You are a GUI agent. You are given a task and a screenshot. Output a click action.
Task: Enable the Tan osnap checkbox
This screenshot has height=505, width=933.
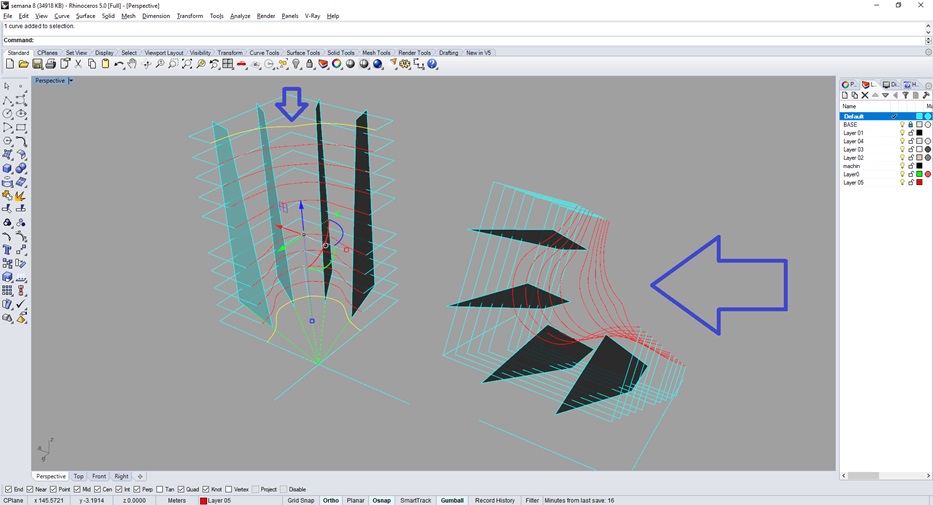159,490
